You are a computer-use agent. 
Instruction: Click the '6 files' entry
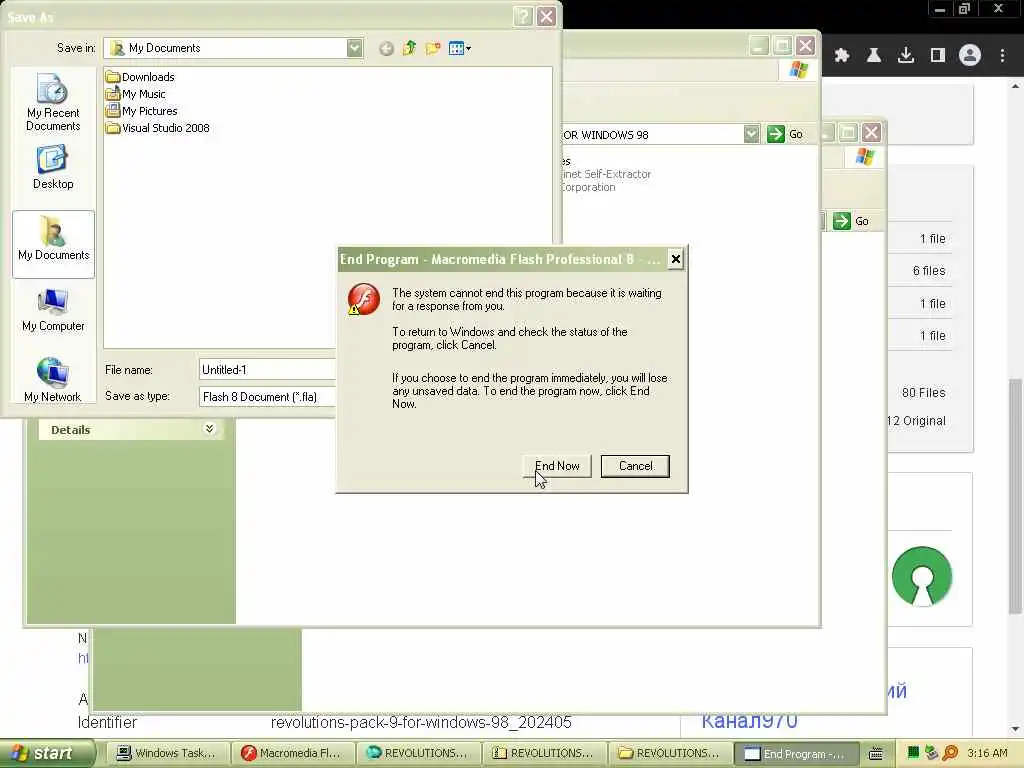(x=929, y=270)
